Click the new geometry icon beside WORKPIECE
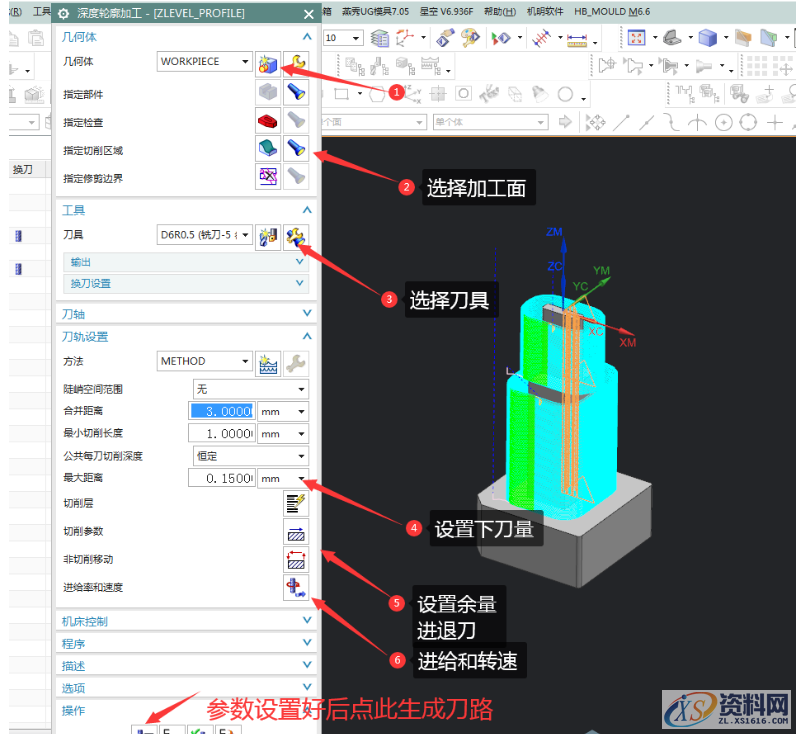Screen dimensions: 796x734 268,64
